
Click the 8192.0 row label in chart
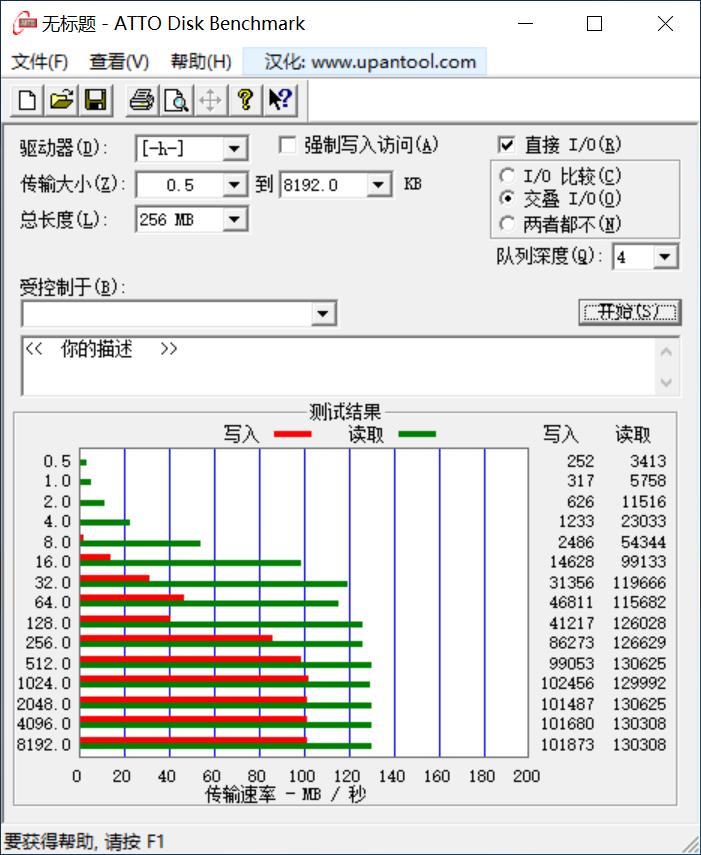tap(44, 744)
